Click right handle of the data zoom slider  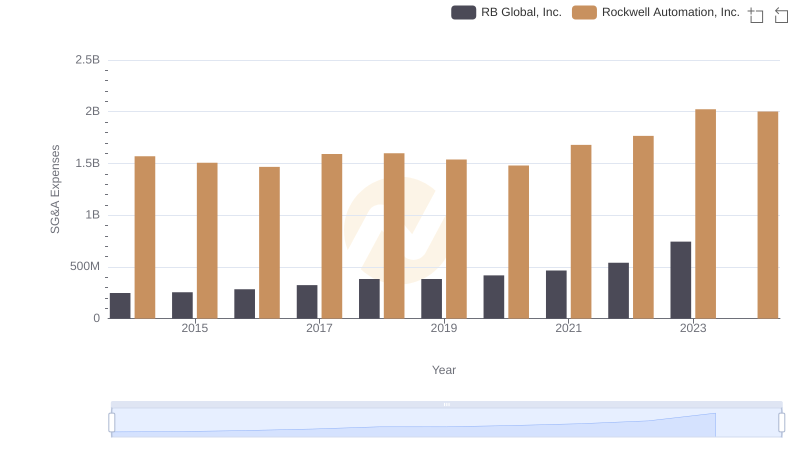point(781,422)
